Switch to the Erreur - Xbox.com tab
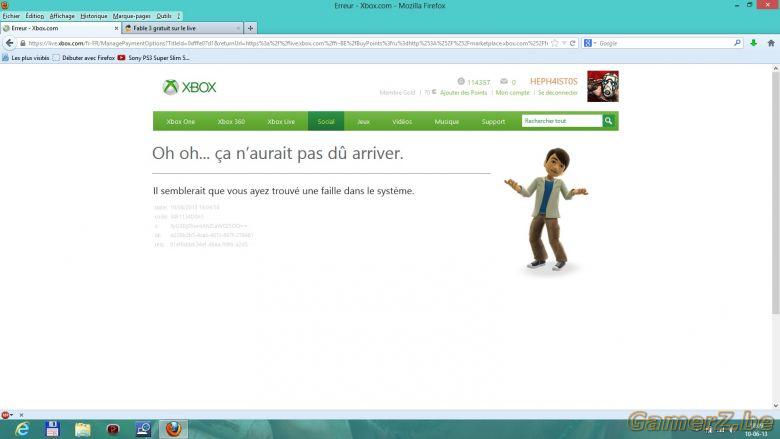The height and width of the screenshot is (439, 780). (x=61, y=28)
